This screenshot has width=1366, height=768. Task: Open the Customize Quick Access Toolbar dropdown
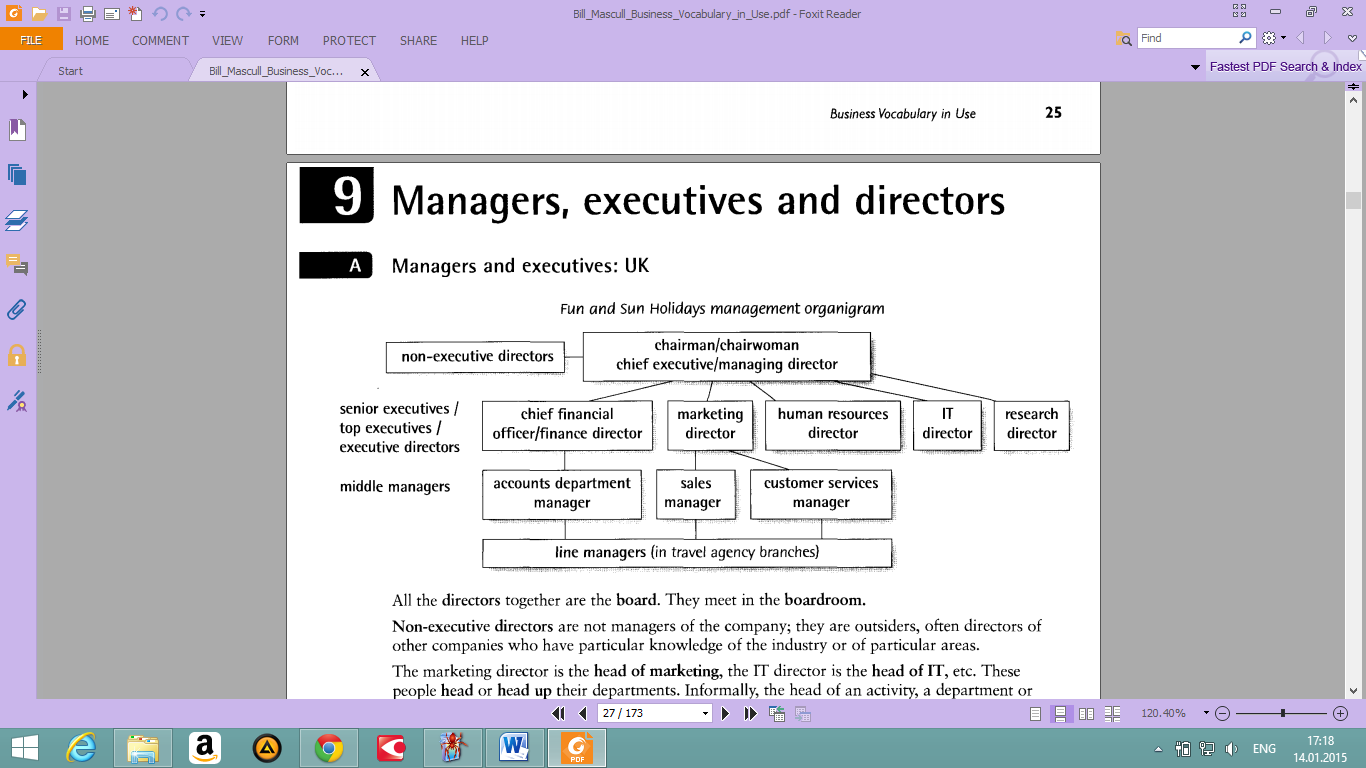tap(202, 14)
